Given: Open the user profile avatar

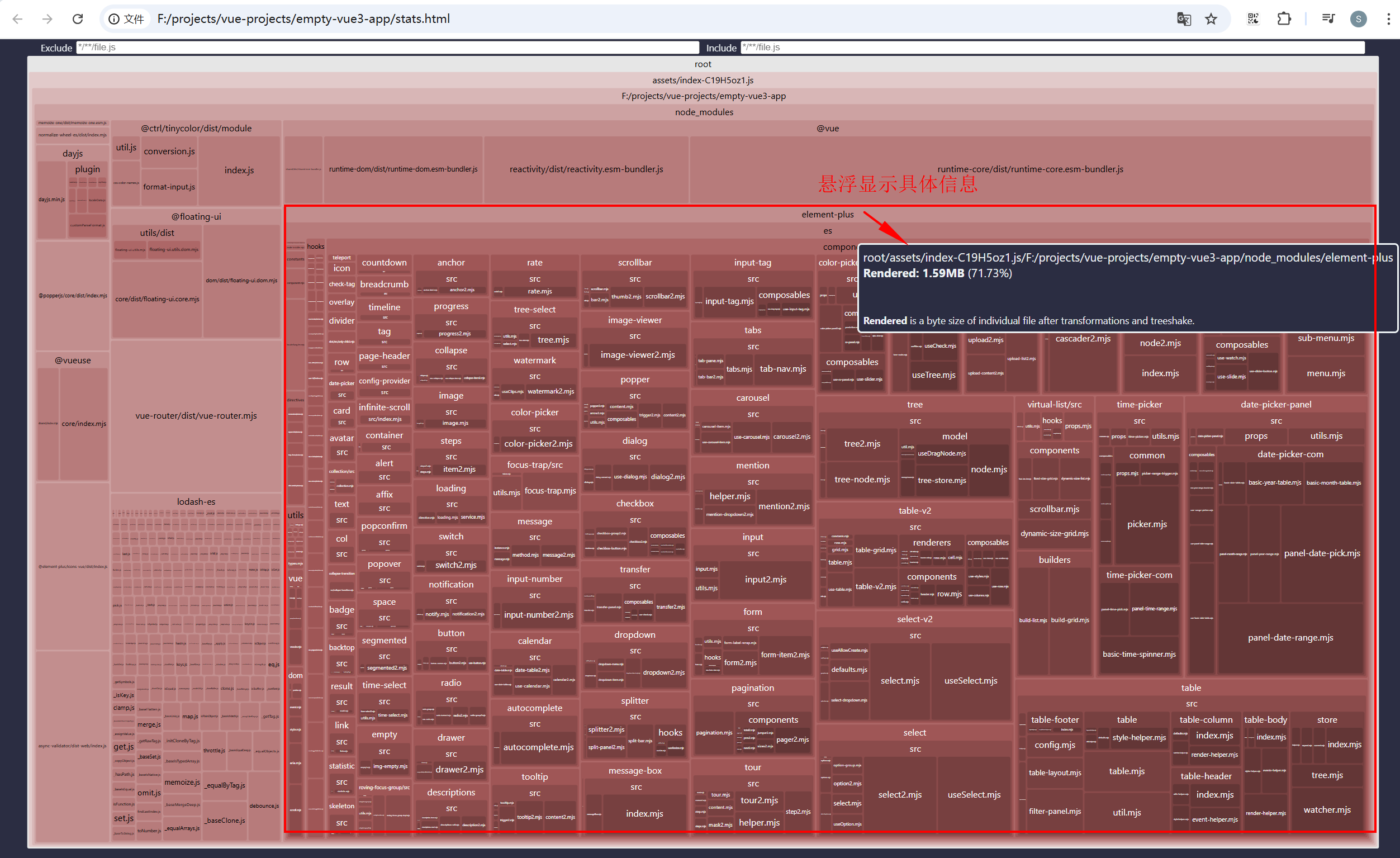Looking at the screenshot, I should point(1358,19).
